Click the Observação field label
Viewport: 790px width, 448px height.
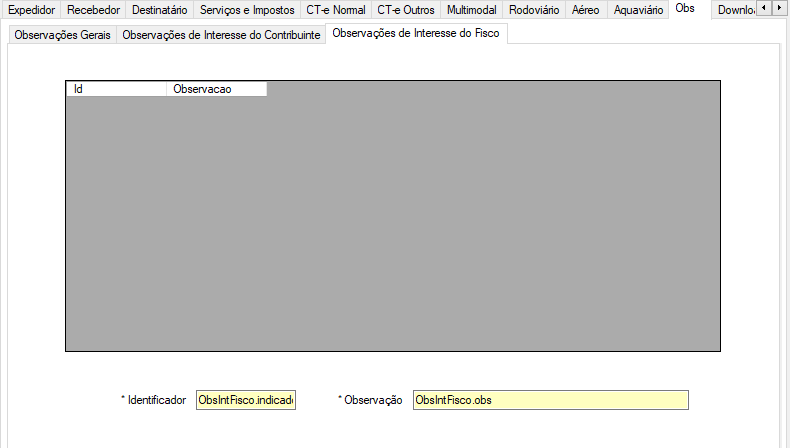[370, 400]
